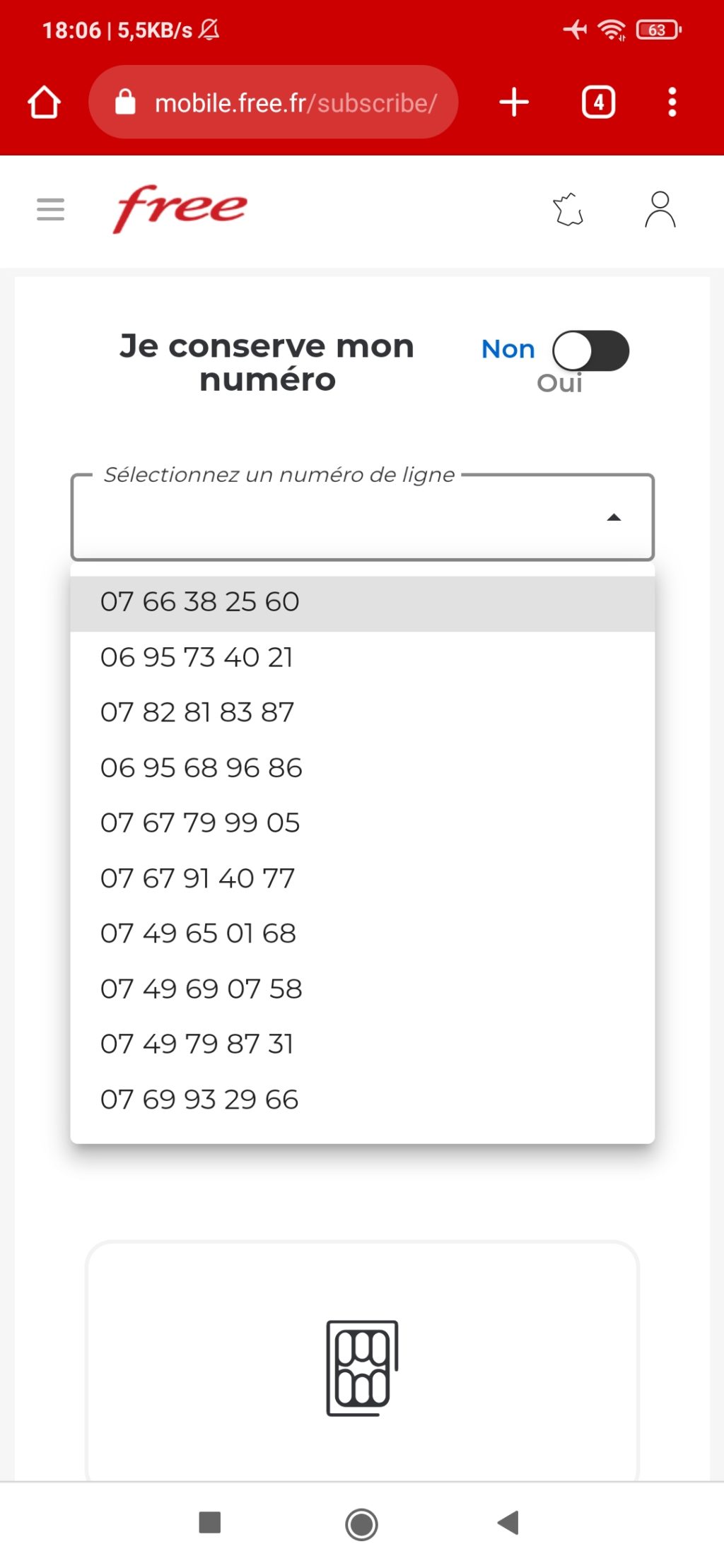Collapse the line number dropdown arrow
Viewport: 724px width, 1568px height.
(614, 518)
